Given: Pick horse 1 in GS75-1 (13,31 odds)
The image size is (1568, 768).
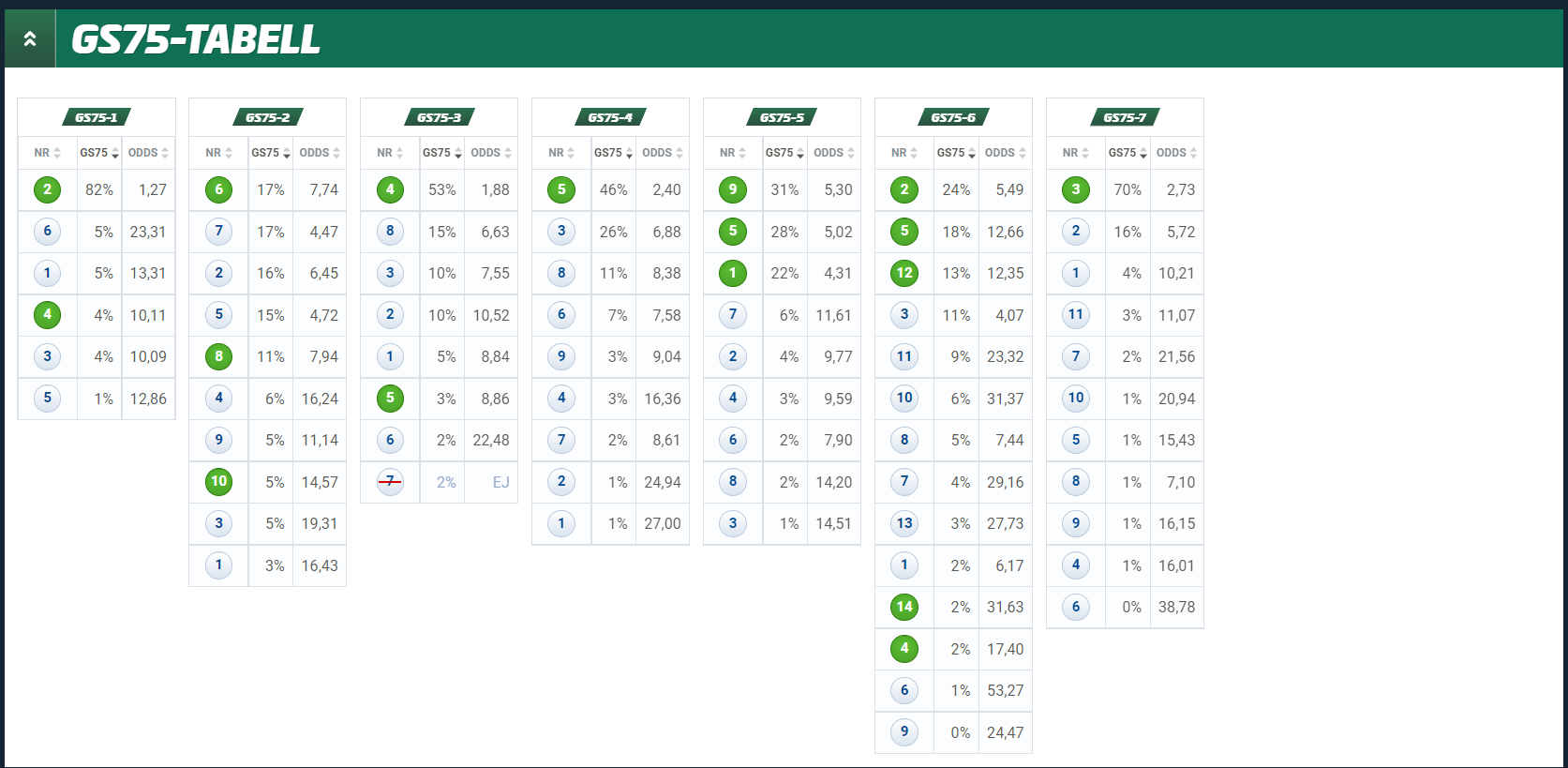Looking at the screenshot, I should coord(47,273).
